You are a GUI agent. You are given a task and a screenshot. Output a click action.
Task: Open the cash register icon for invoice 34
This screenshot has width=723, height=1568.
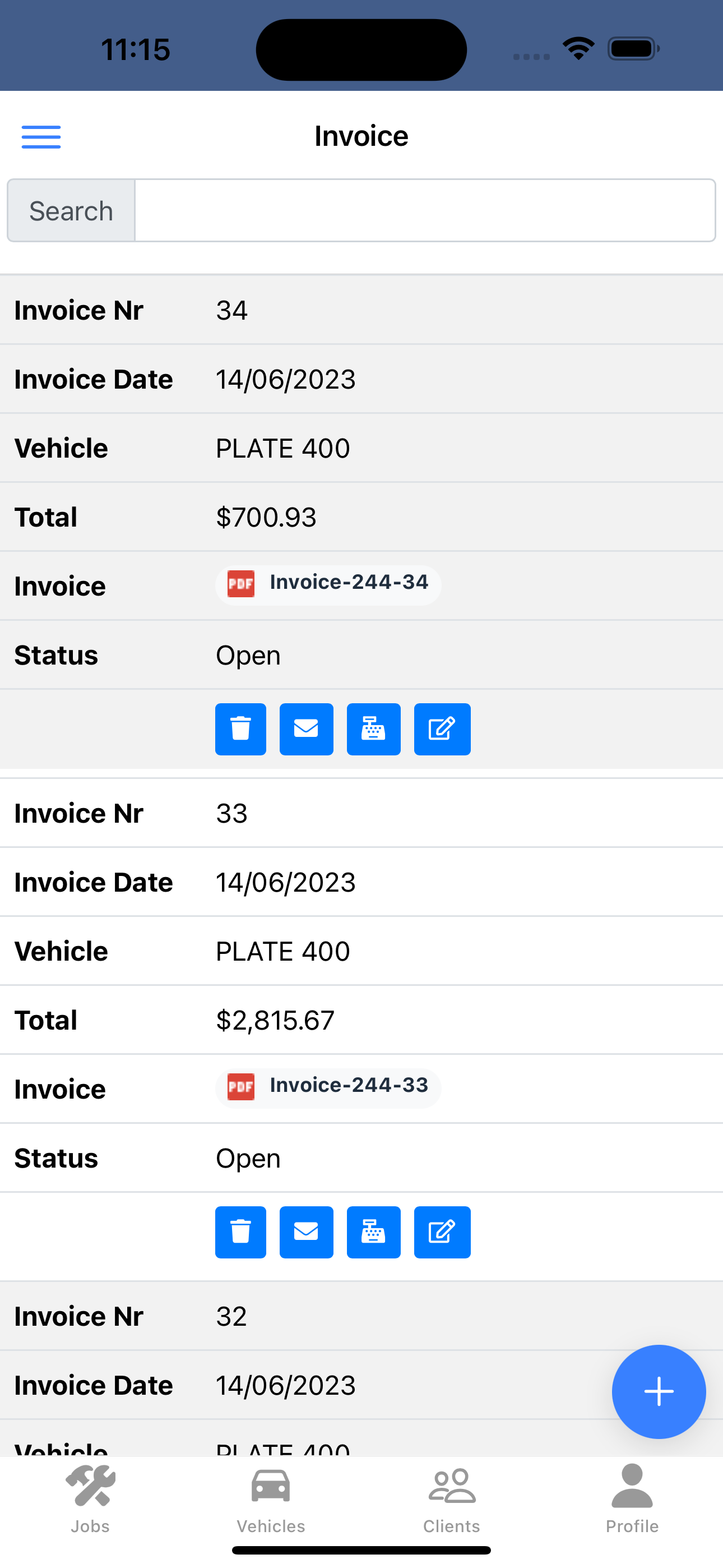374,729
